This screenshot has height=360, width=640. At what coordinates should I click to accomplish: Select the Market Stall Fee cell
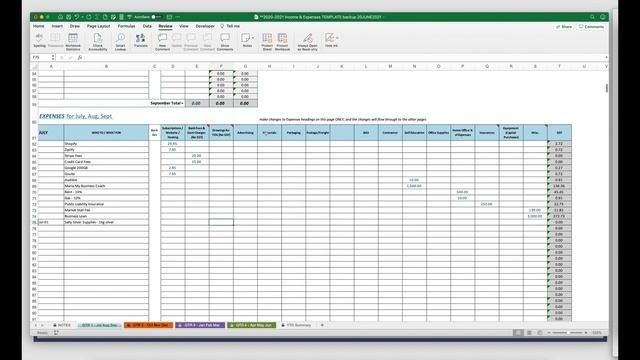click(x=106, y=210)
